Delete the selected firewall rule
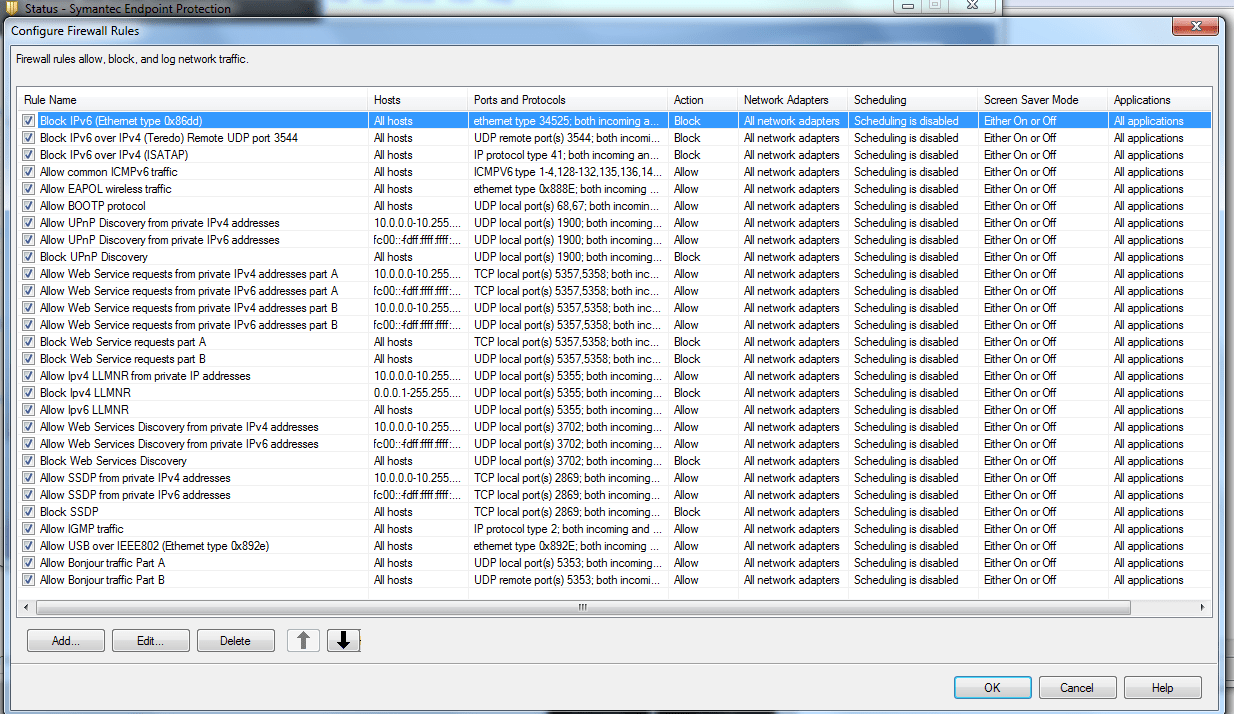Viewport: 1234px width, 714px height. 235,639
